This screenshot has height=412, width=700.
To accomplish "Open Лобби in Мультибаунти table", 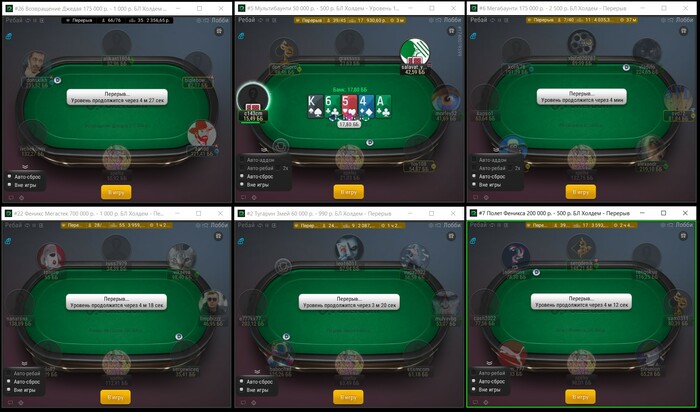I will click(453, 20).
